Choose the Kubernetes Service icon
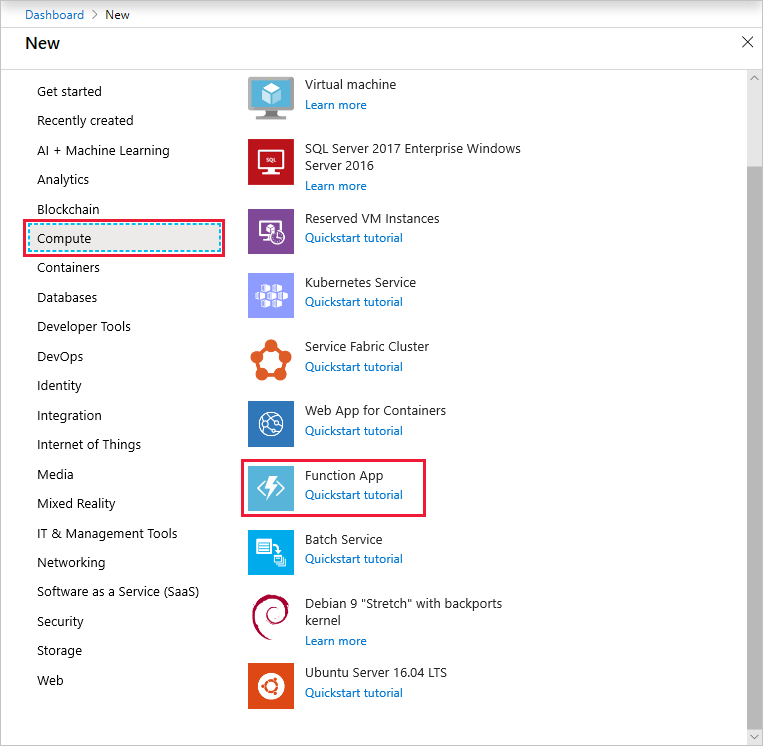Screen dimensions: 763x746 pos(271,295)
